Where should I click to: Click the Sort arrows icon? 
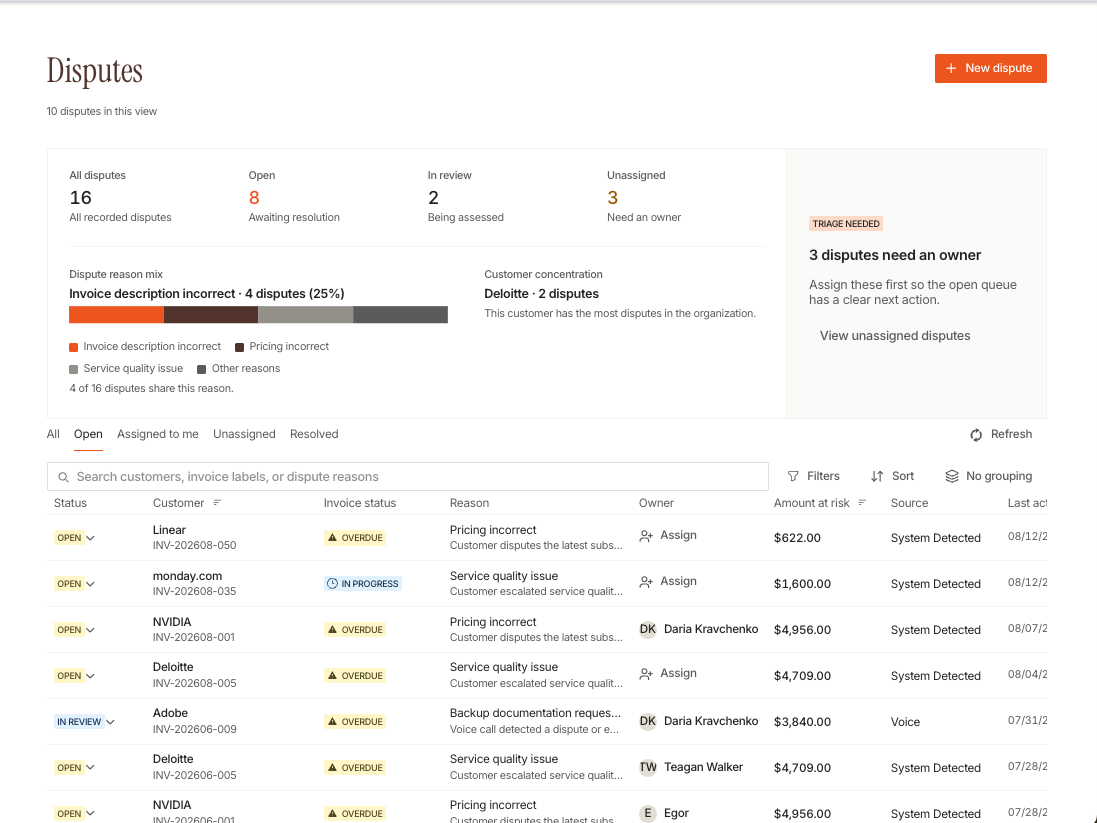click(x=877, y=477)
